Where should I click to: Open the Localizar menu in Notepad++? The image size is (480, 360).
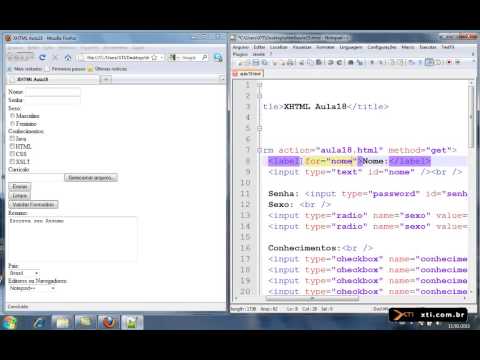pos(278,47)
